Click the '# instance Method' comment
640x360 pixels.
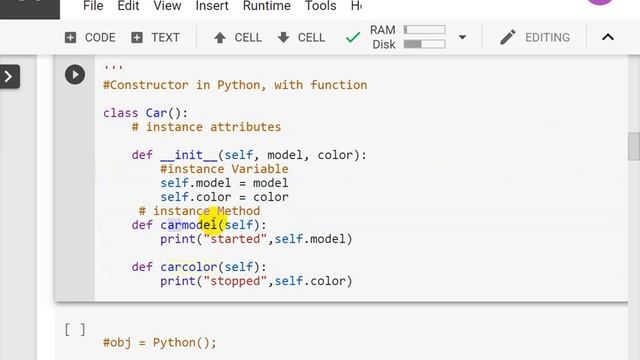point(199,211)
